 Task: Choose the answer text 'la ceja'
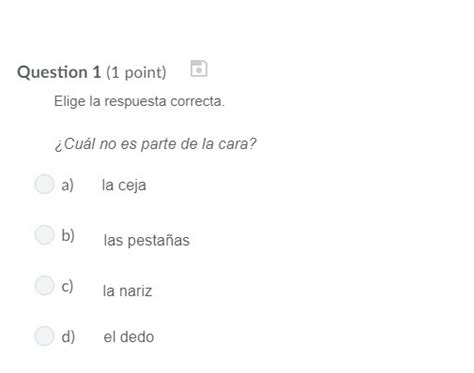(x=124, y=185)
